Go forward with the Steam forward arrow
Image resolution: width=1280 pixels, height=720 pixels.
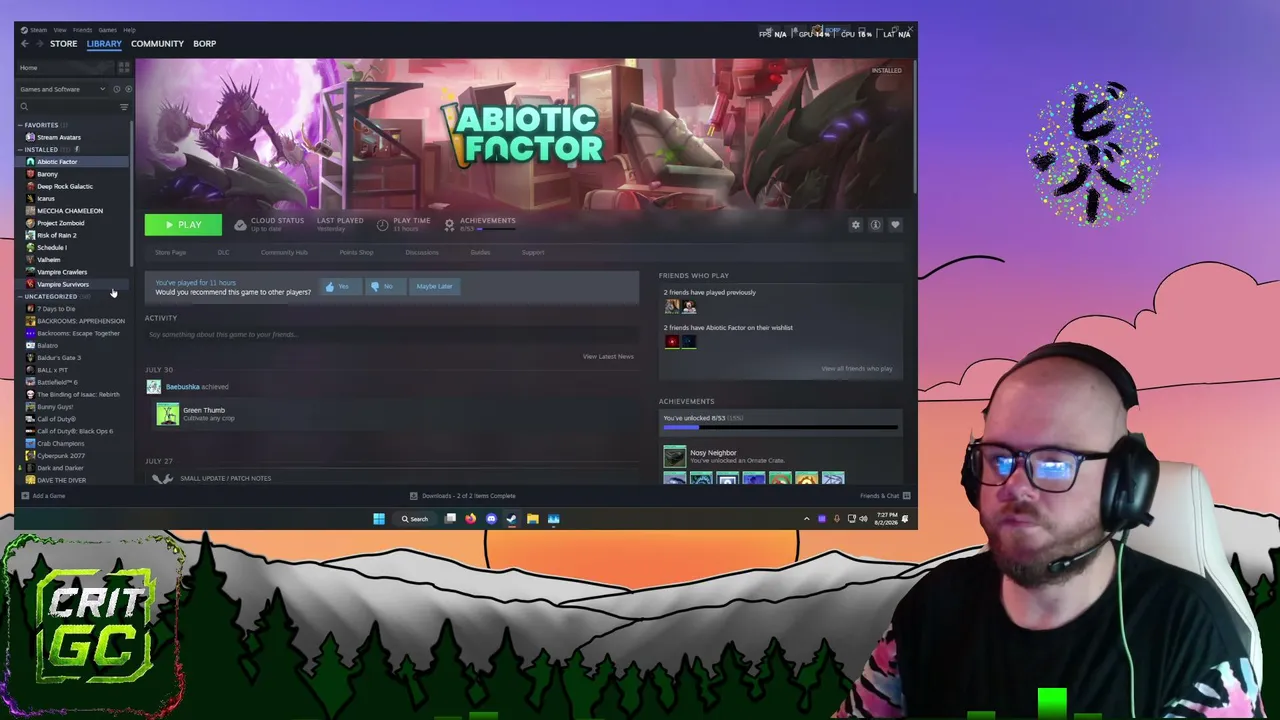pyautogui.click(x=40, y=44)
